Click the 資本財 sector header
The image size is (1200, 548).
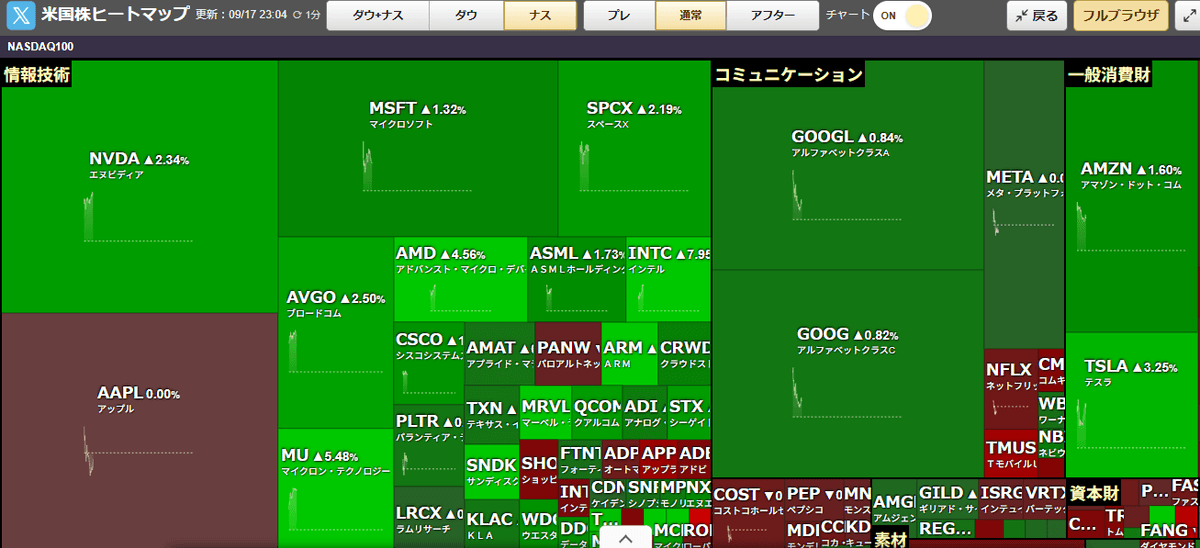click(x=1094, y=493)
